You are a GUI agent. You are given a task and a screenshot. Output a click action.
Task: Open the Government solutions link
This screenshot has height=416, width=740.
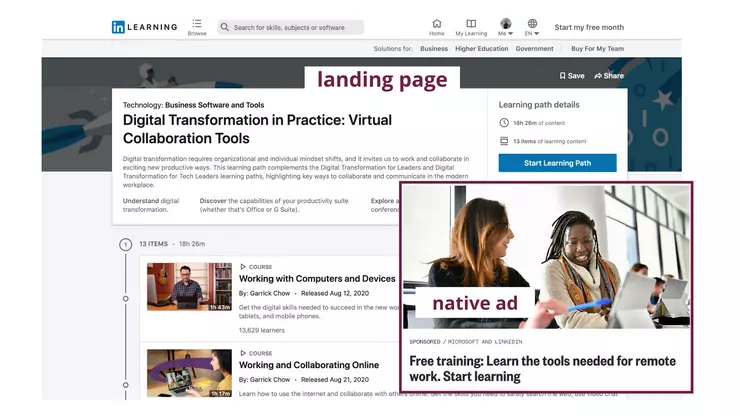[534, 48]
